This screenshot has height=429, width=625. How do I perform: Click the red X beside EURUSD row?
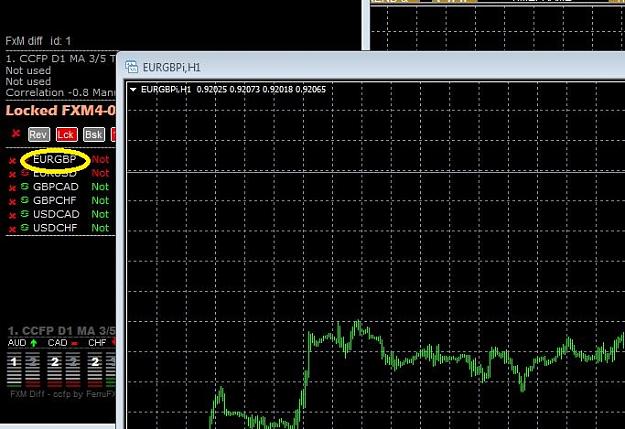[12, 175]
